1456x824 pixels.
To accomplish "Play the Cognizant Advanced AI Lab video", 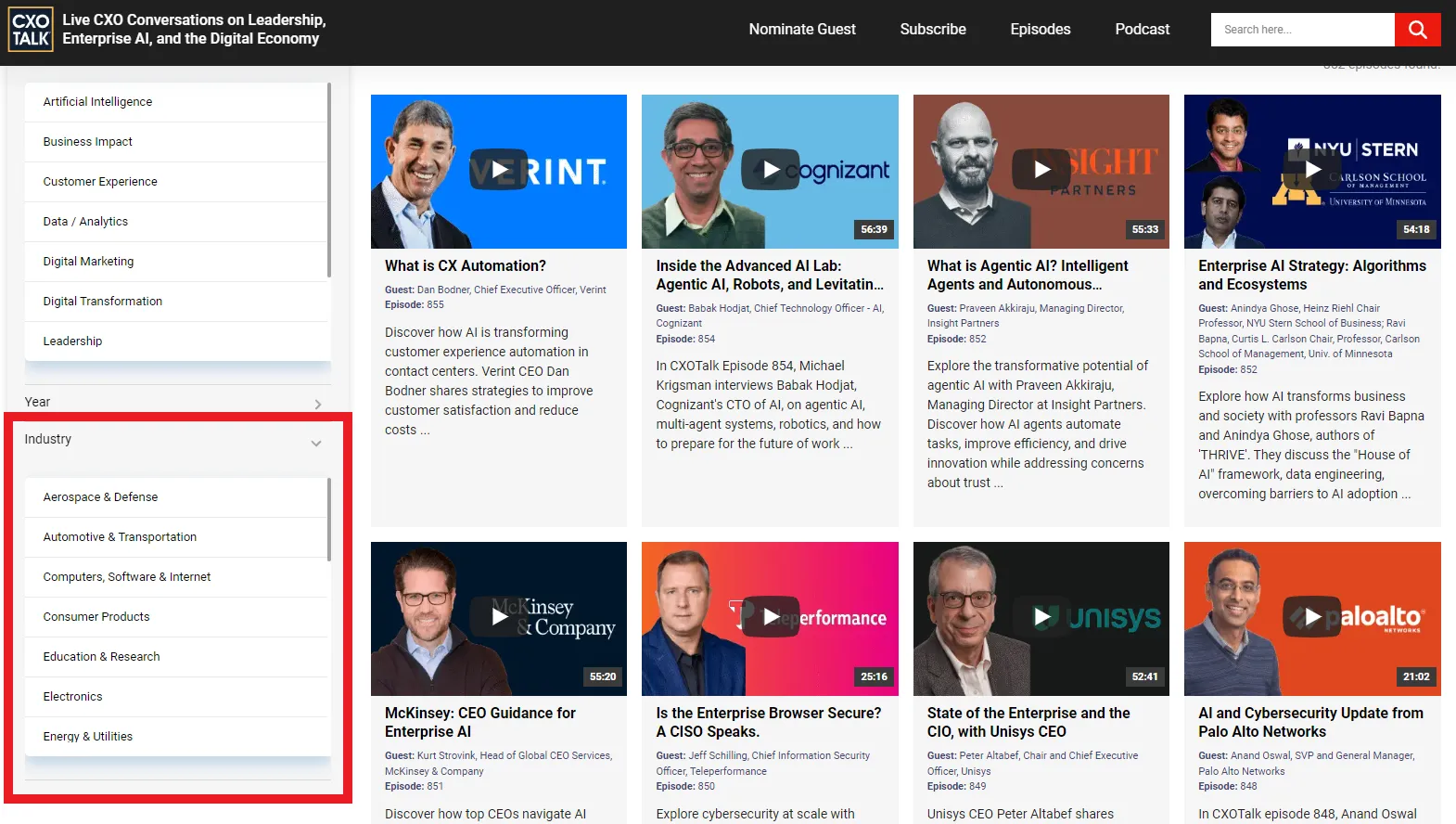I will tap(770, 169).
